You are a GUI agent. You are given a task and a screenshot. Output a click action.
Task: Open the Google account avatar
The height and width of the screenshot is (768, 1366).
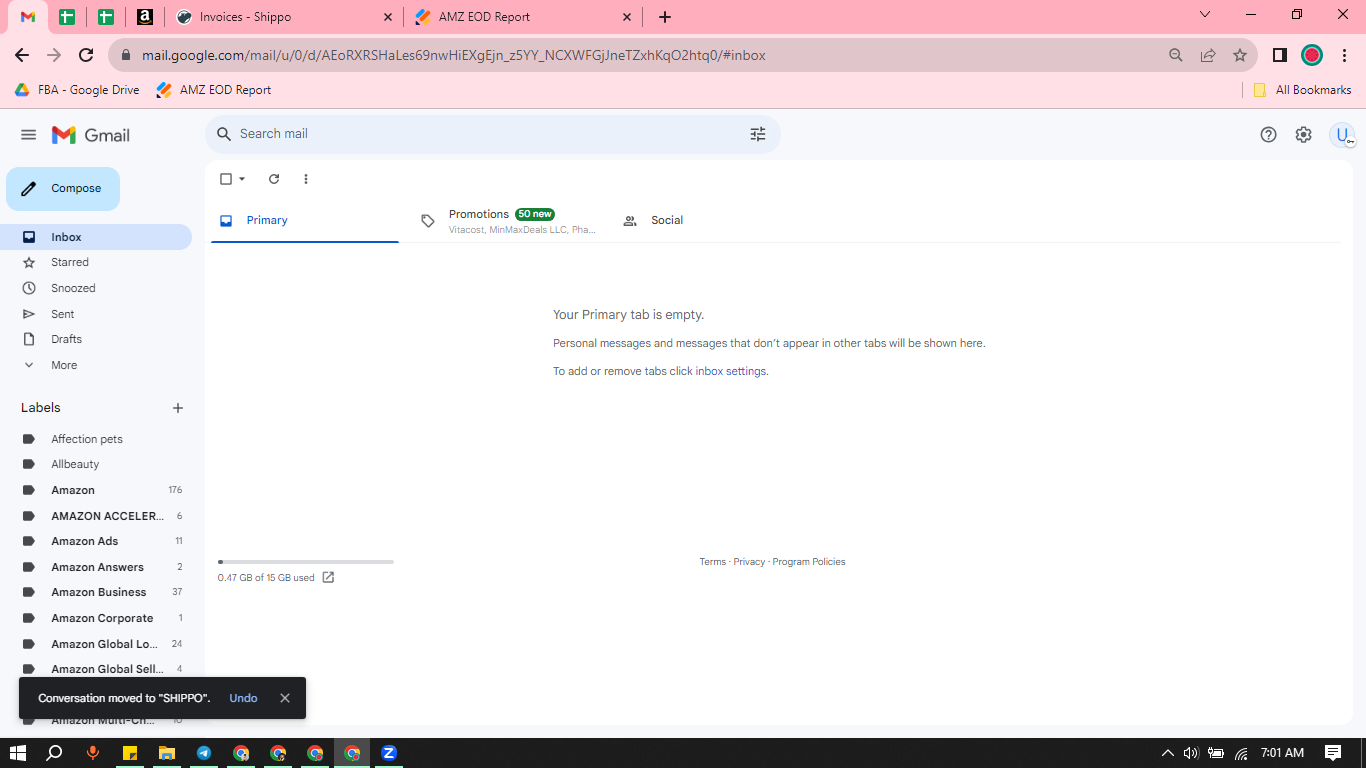click(x=1342, y=135)
